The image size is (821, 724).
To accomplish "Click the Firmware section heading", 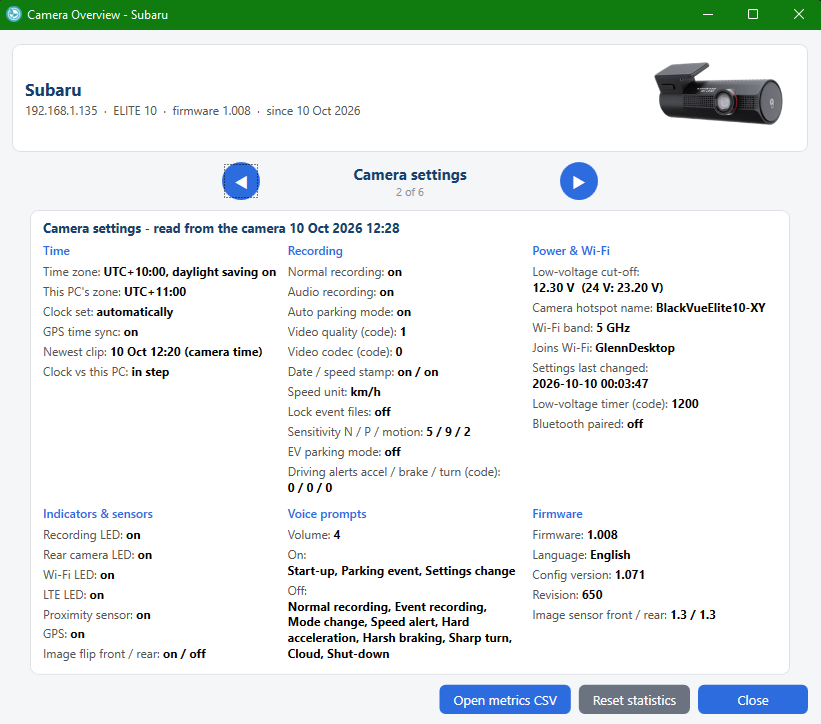I will click(557, 514).
